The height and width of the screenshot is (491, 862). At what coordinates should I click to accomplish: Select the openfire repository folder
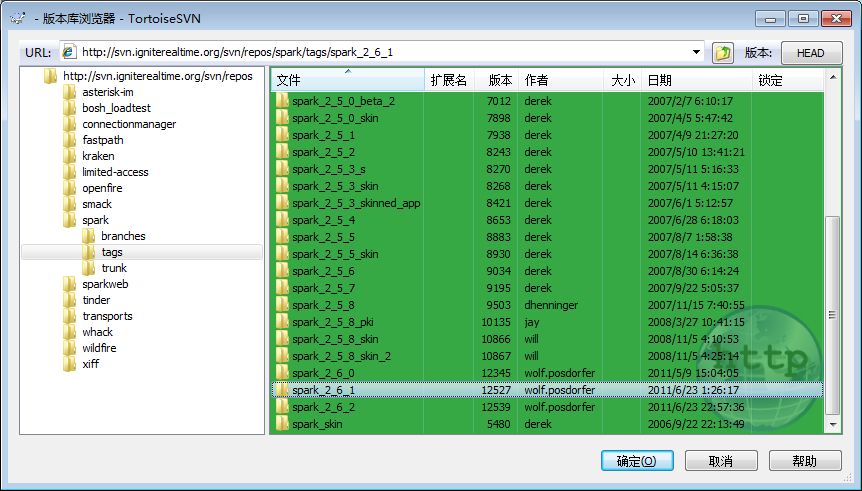[102, 188]
